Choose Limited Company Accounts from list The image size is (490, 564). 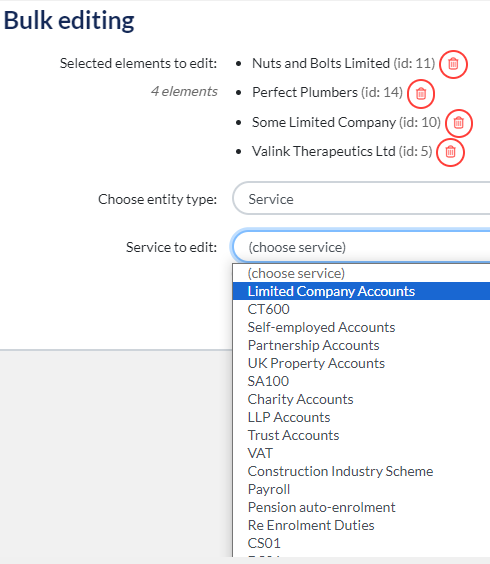click(x=361, y=291)
